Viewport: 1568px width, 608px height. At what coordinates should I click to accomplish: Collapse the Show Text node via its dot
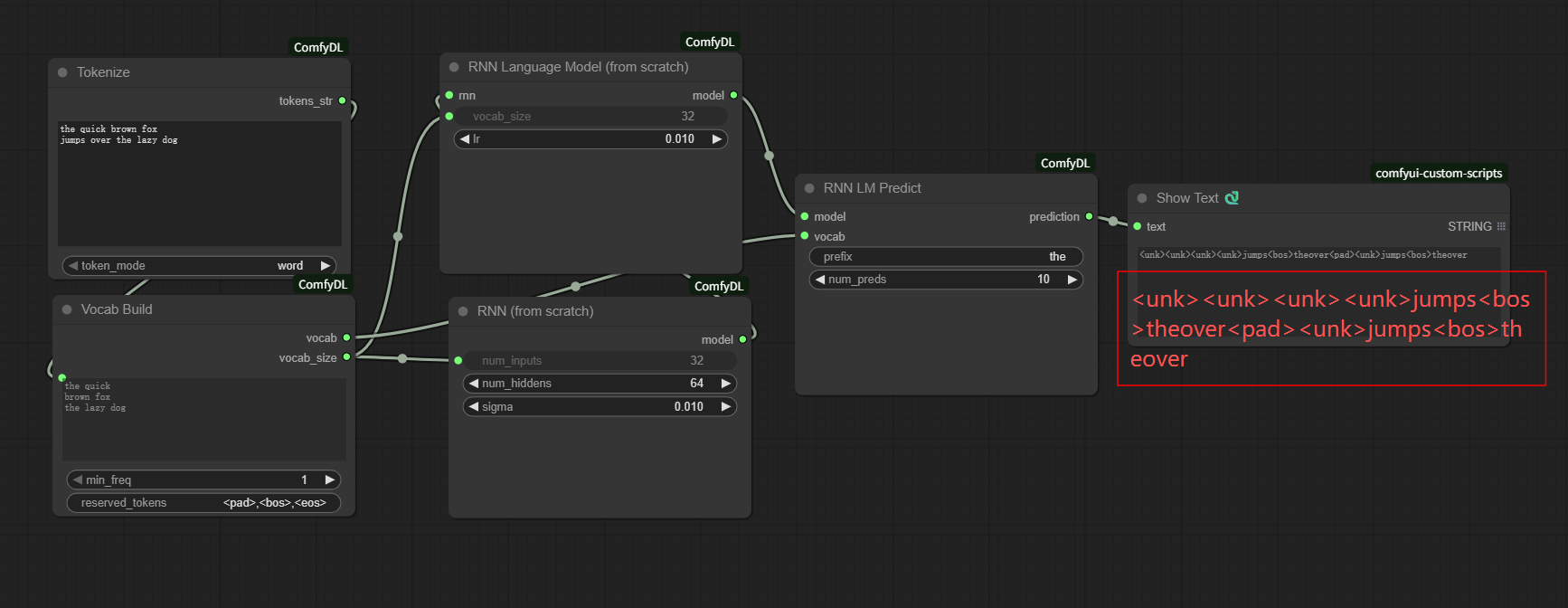[1142, 198]
